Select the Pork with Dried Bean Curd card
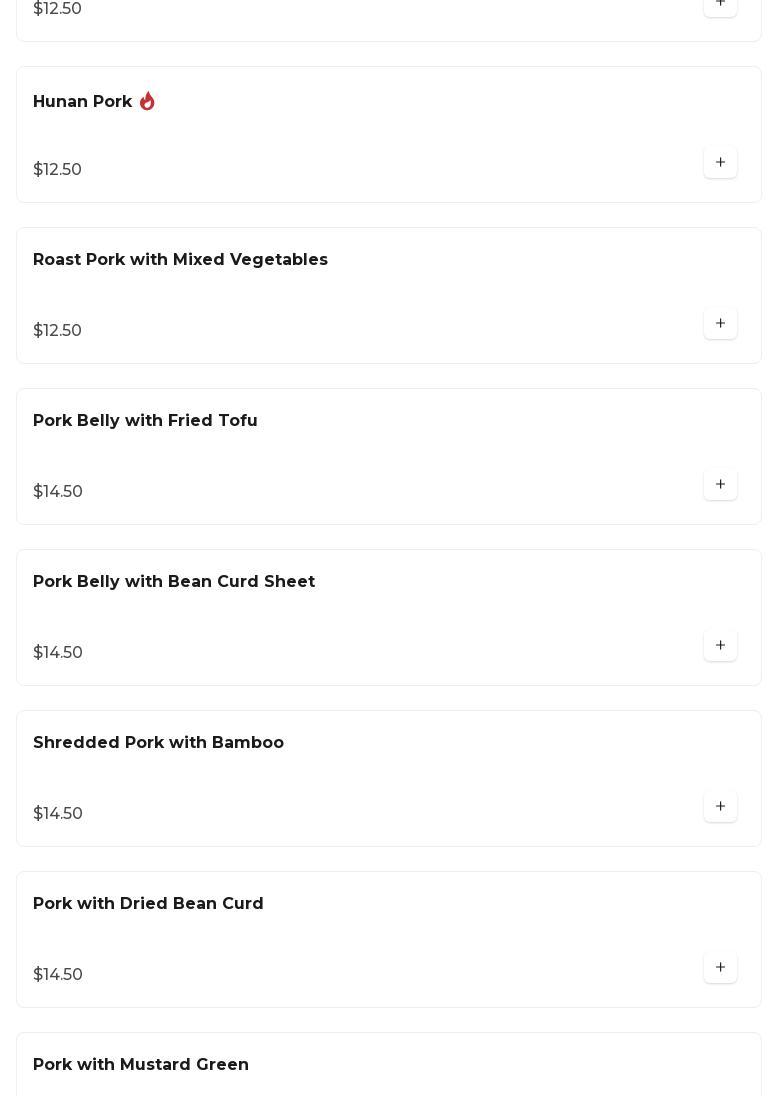This screenshot has width=778, height=1096. click(388, 940)
